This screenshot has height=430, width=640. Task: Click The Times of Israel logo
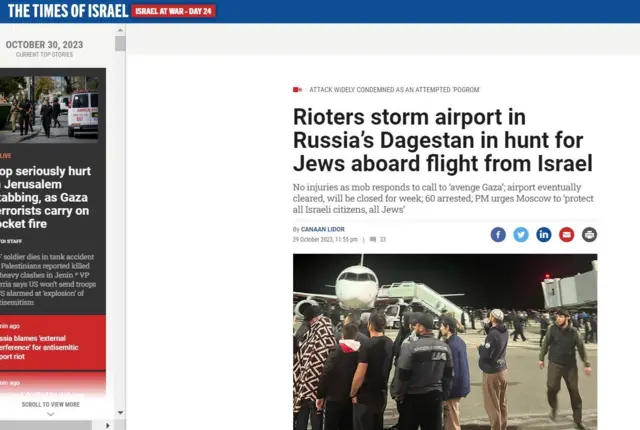pos(68,11)
